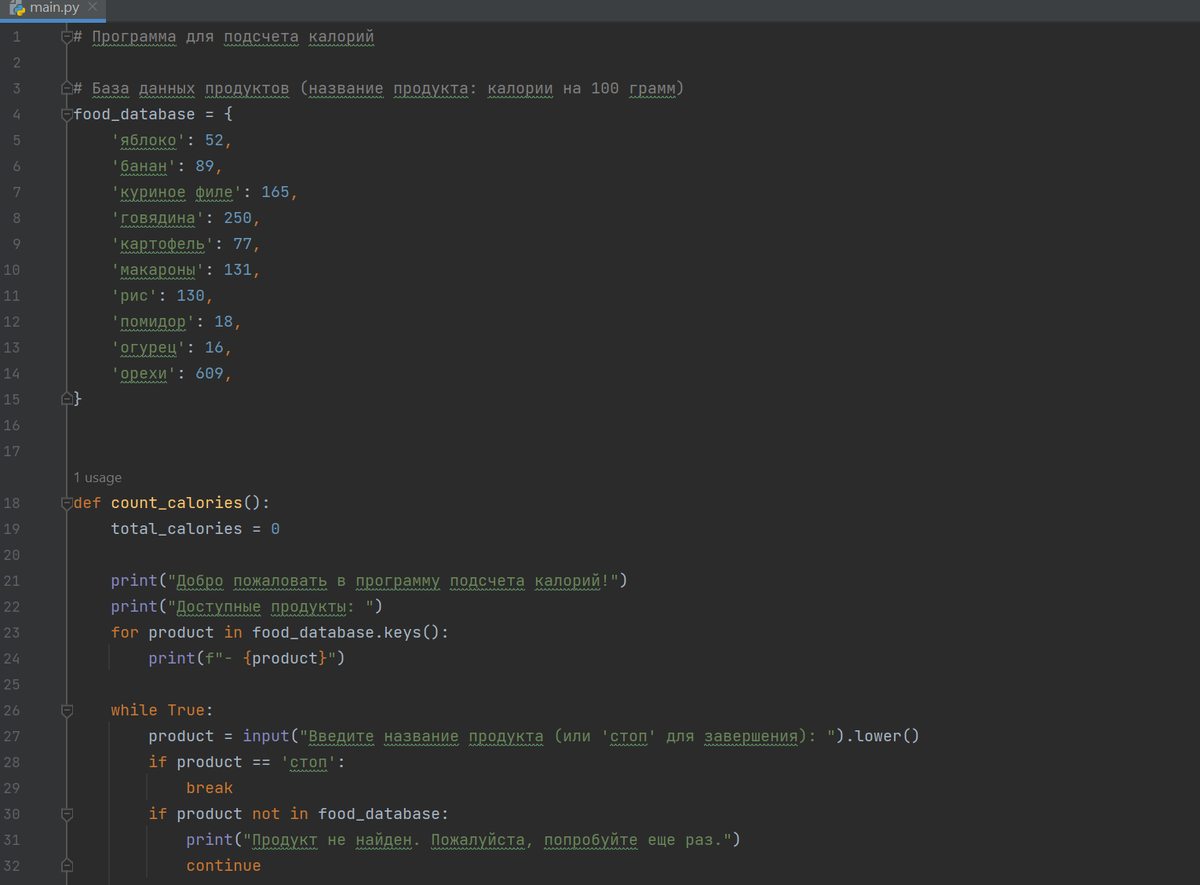Viewport: 1200px width, 885px height.
Task: Click the value 609 for орехи
Action: (x=210, y=374)
